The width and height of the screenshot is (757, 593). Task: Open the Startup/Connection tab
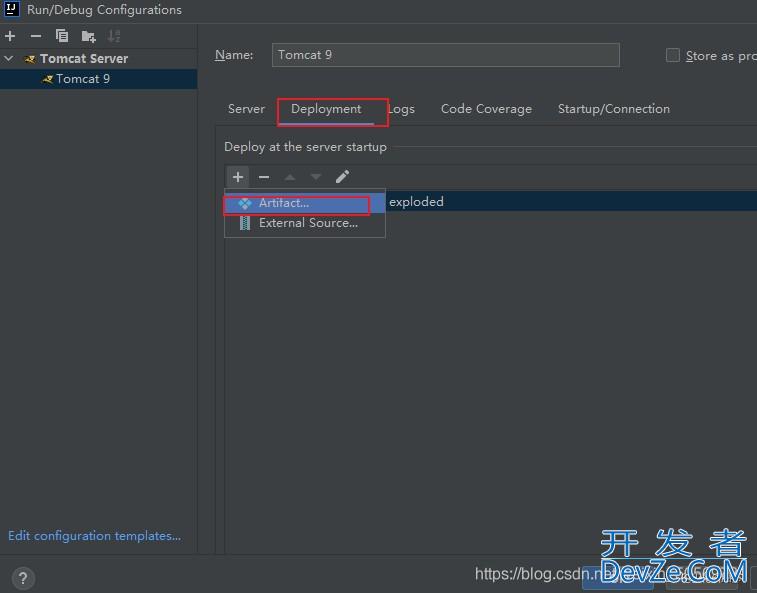coord(614,109)
